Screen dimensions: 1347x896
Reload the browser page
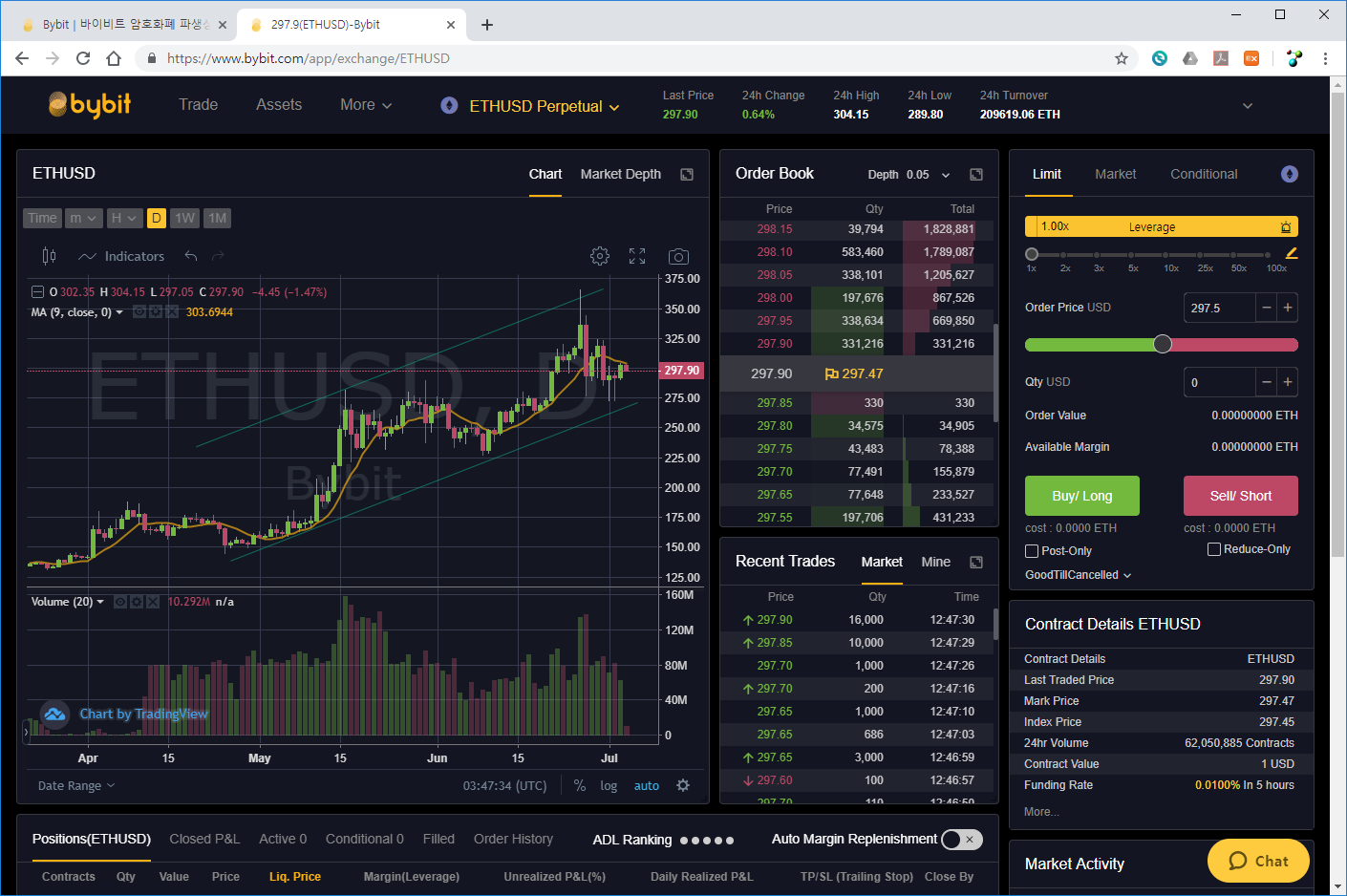(83, 58)
